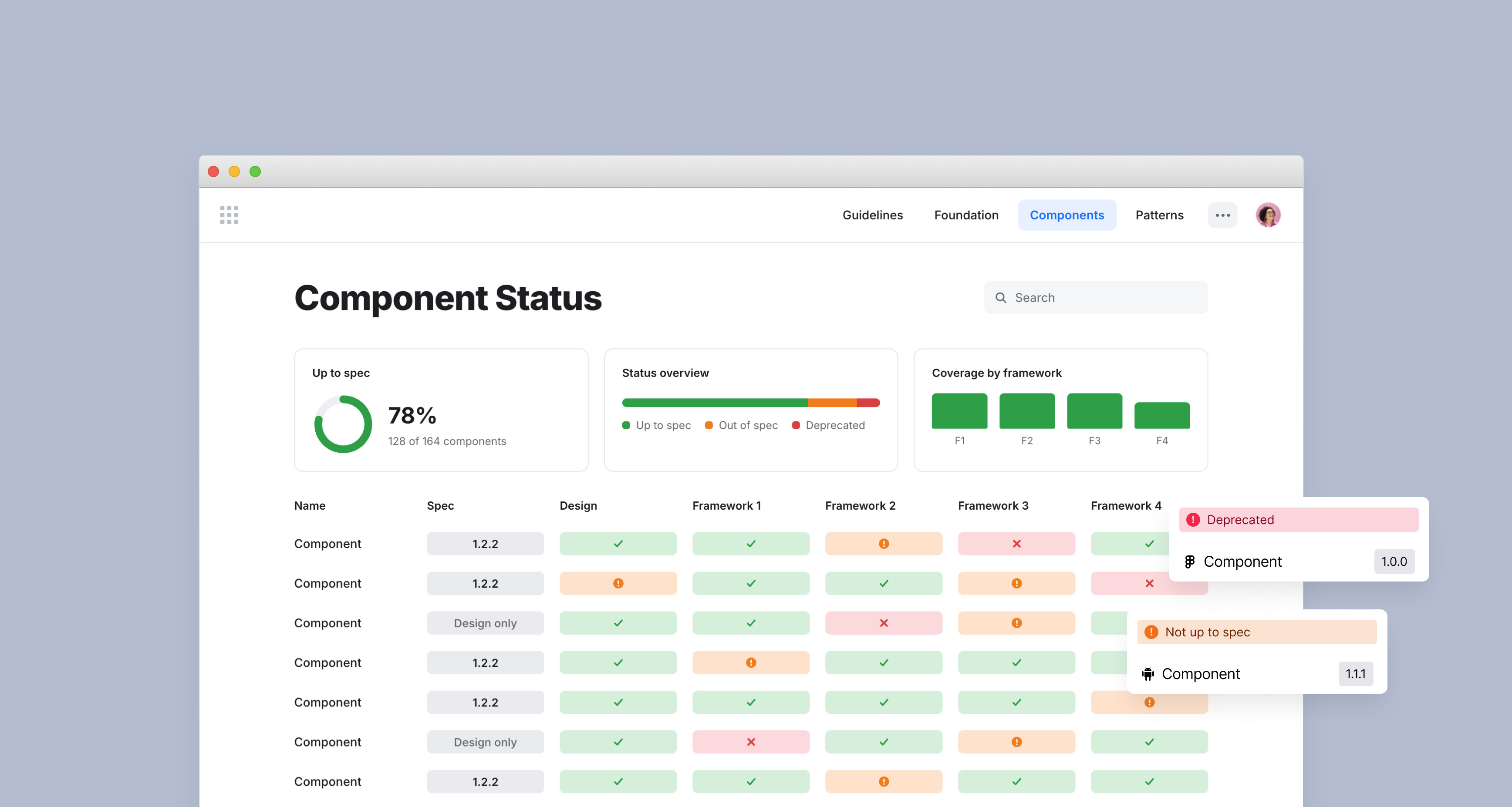The image size is (1512, 807).
Task: Click the 78% value
Action: [x=412, y=415]
